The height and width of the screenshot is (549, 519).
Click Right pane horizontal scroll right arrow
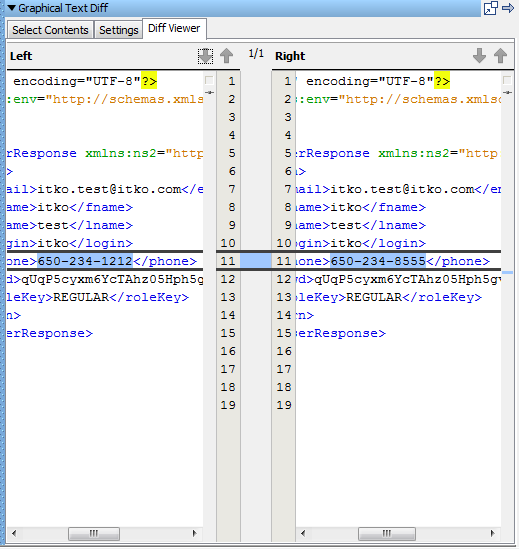pyautogui.click(x=492, y=533)
